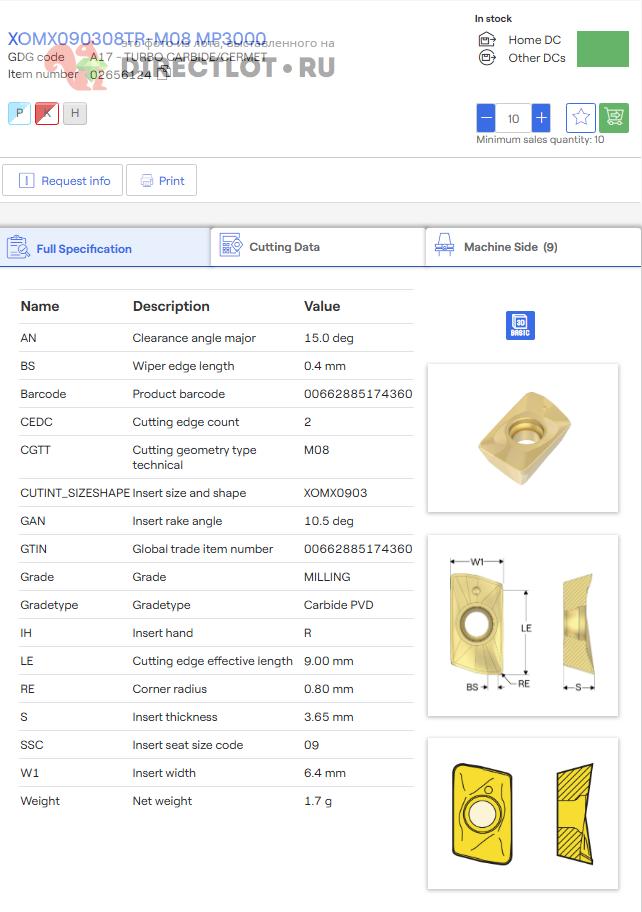Mark product as favorite with star
This screenshot has height=912, width=642.
[581, 118]
